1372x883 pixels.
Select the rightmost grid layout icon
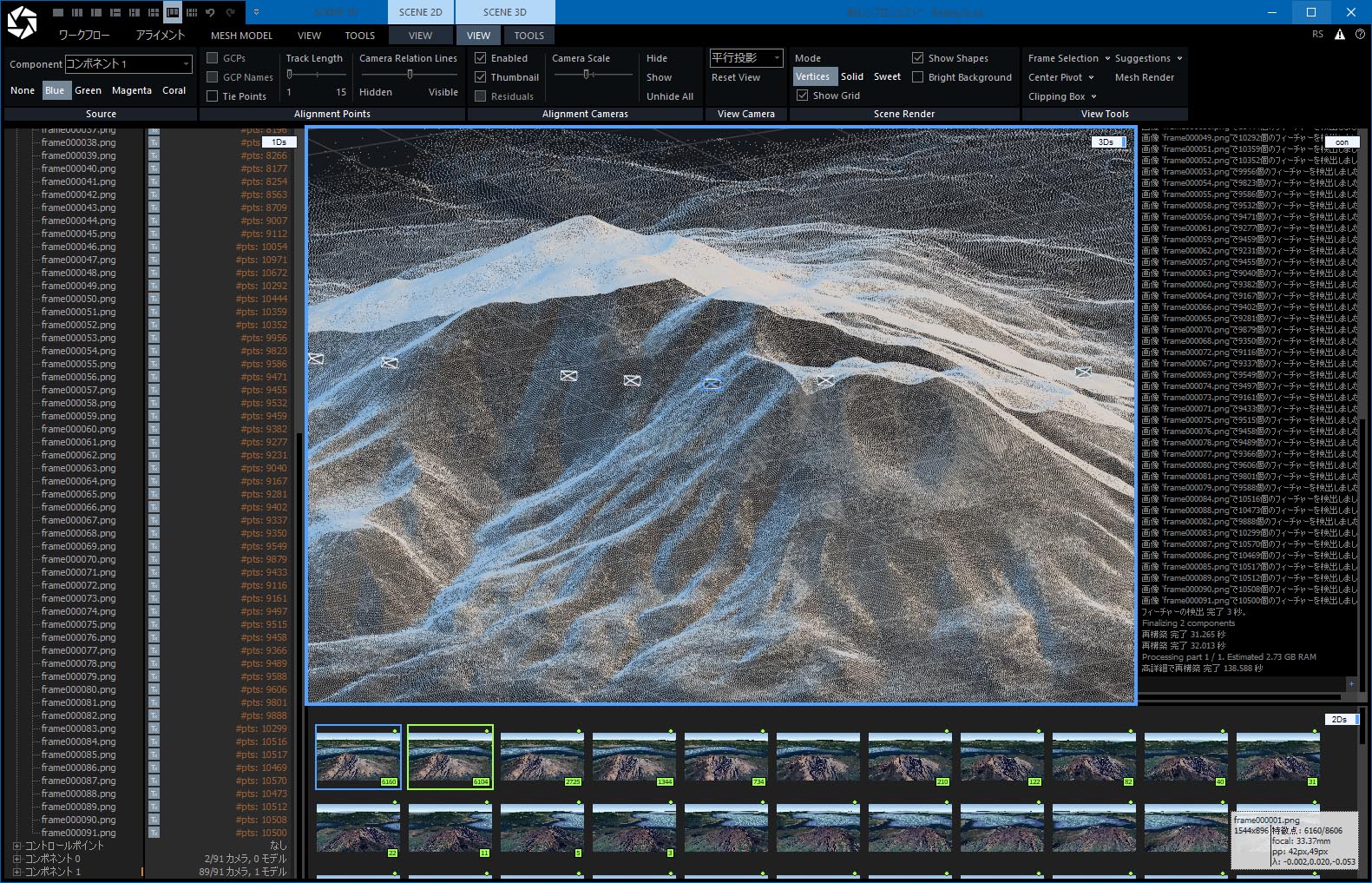coord(192,12)
